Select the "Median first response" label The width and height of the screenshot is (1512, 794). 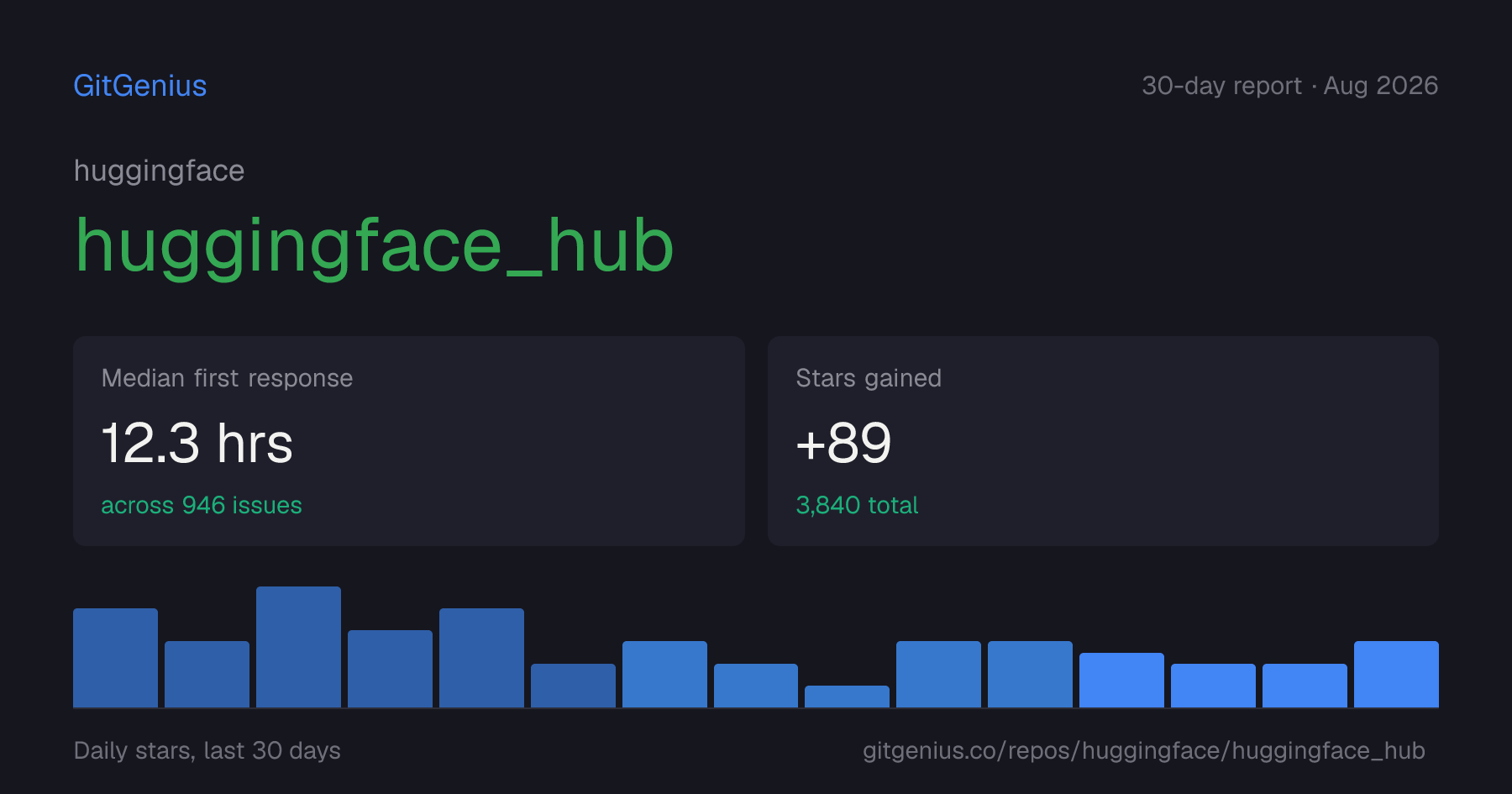tap(227, 378)
